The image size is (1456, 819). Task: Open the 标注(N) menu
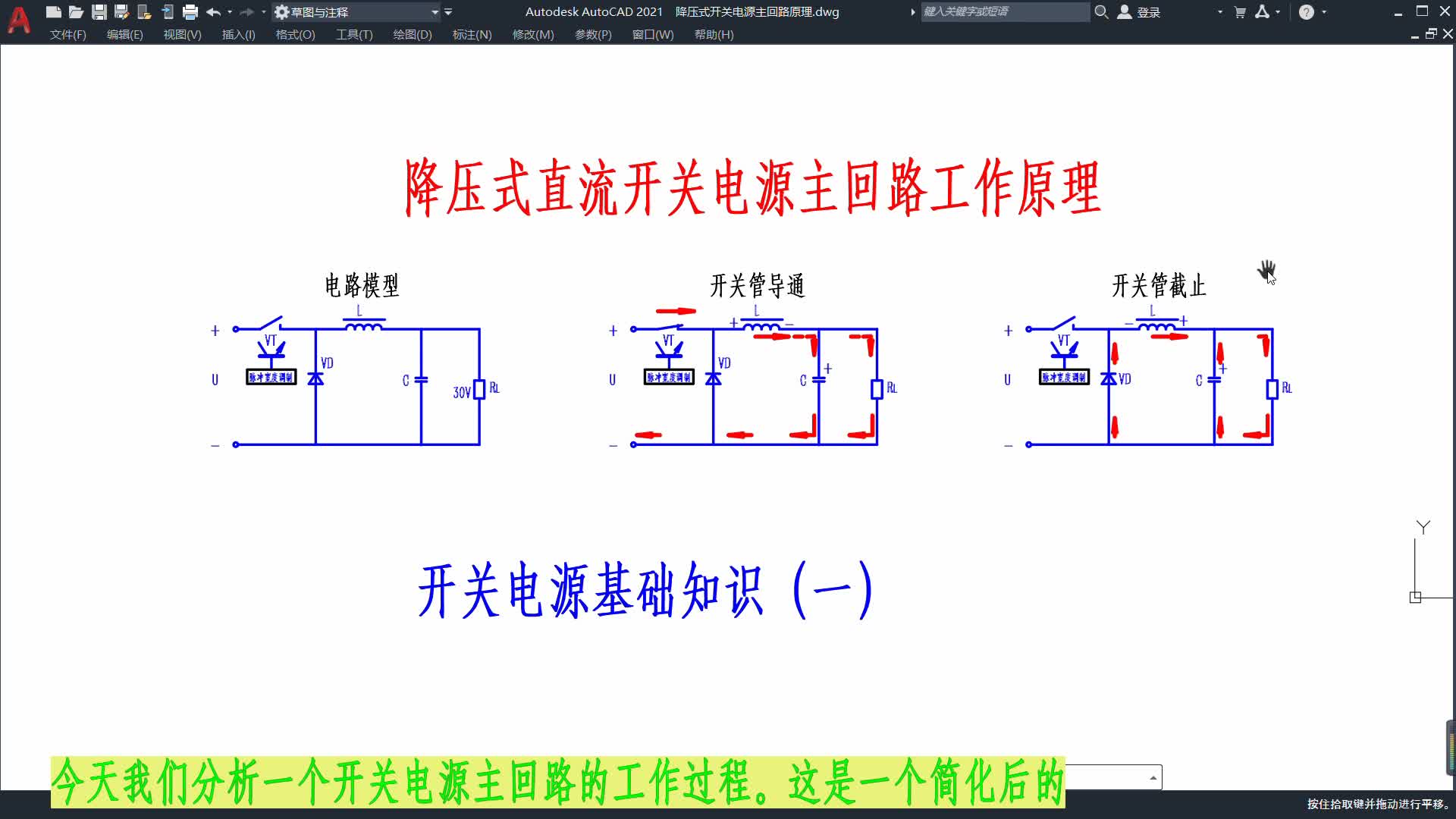tap(472, 35)
